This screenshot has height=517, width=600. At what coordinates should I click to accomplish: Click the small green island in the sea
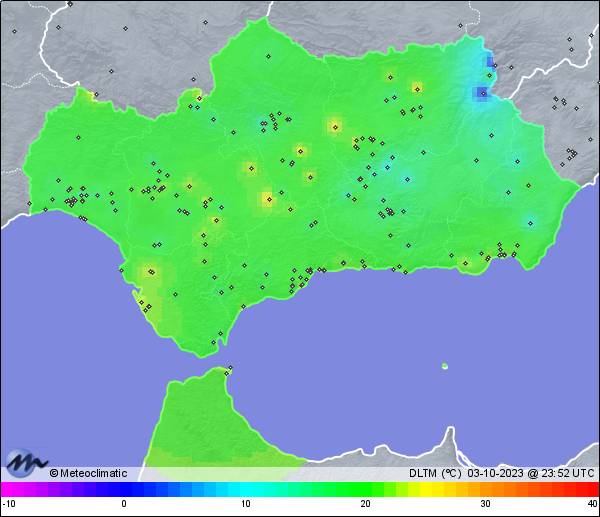coord(445,366)
